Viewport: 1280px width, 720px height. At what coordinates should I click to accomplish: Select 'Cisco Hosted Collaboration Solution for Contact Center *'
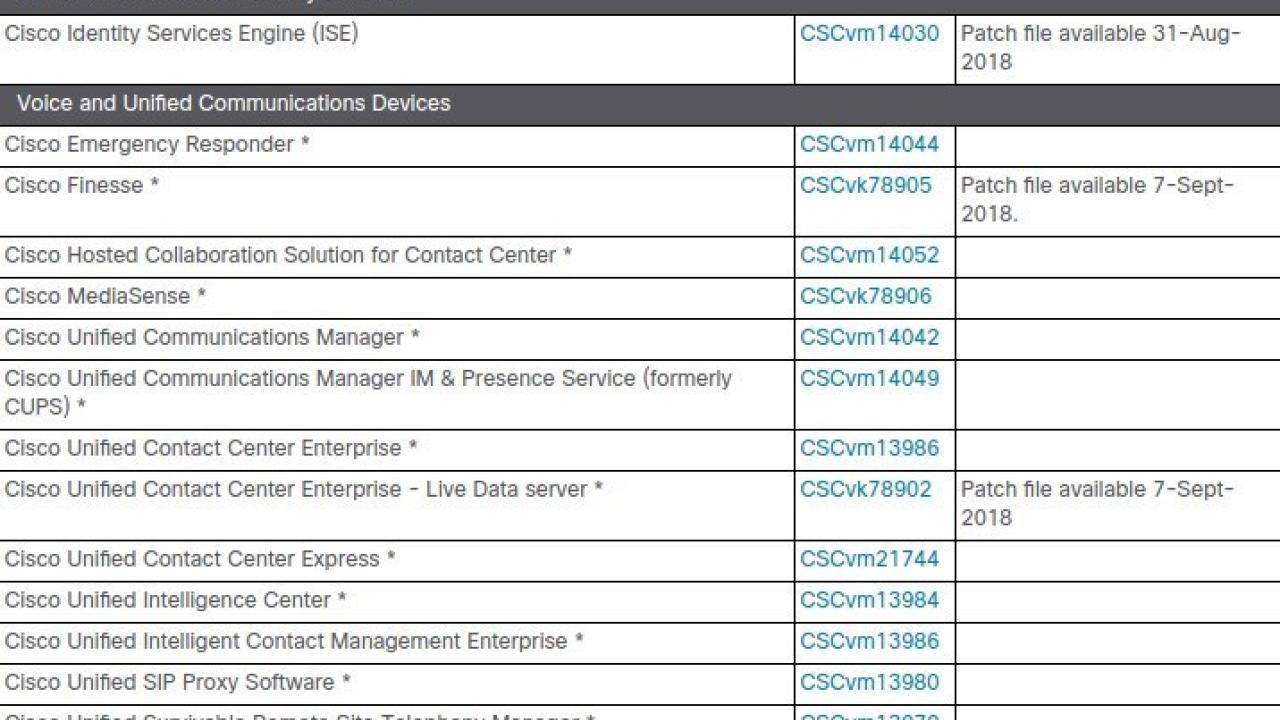coord(288,255)
